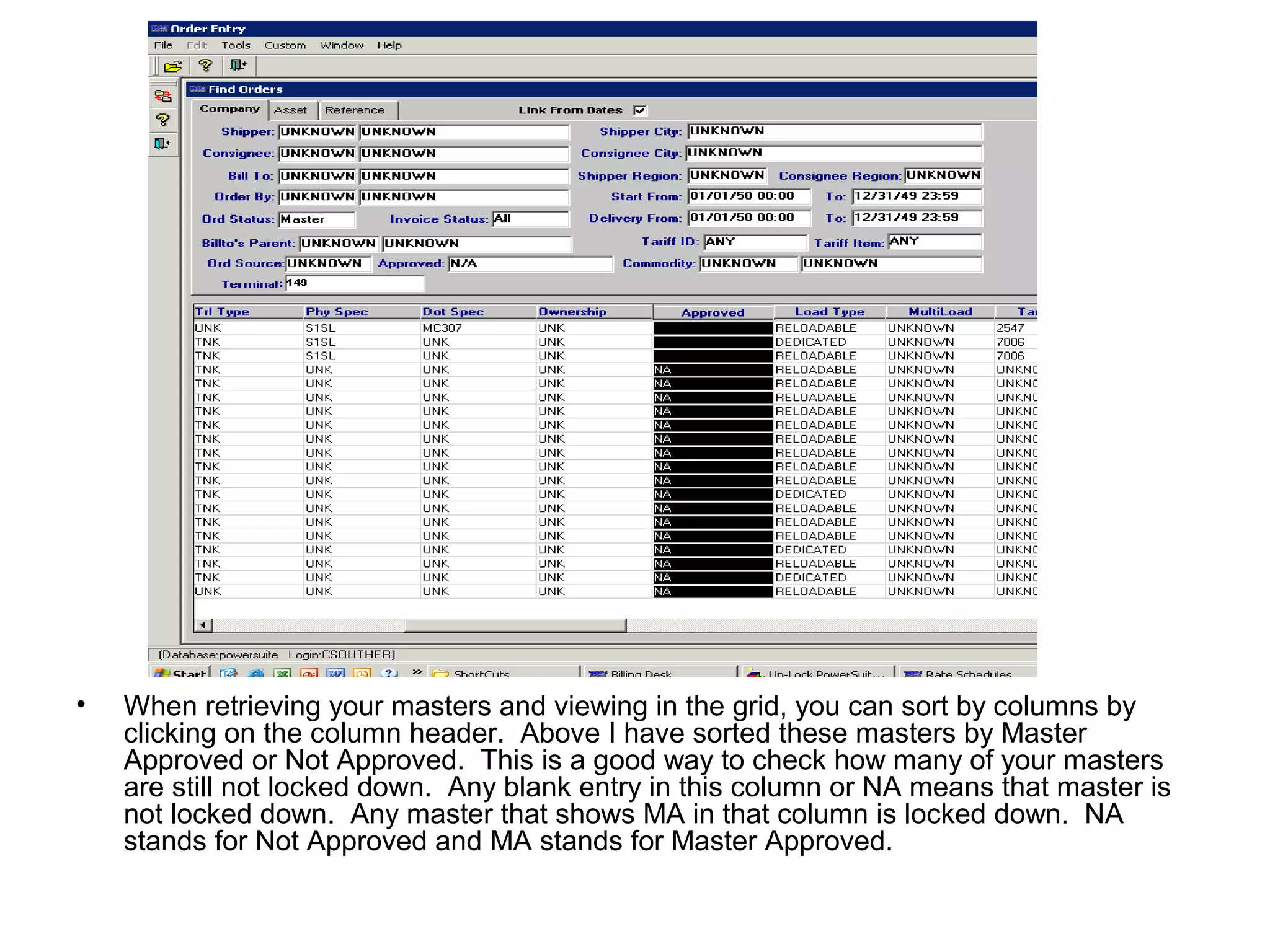Switch to the Asset tab
The height and width of the screenshot is (952, 1270).
(290, 110)
